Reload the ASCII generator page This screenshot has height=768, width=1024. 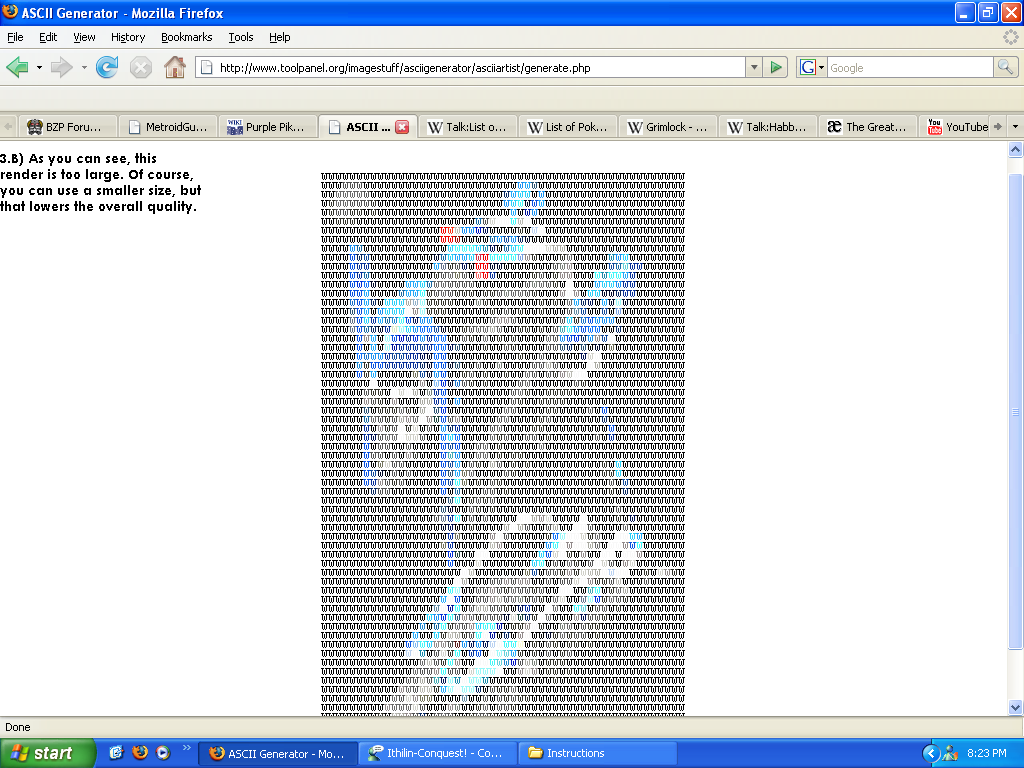tap(106, 68)
